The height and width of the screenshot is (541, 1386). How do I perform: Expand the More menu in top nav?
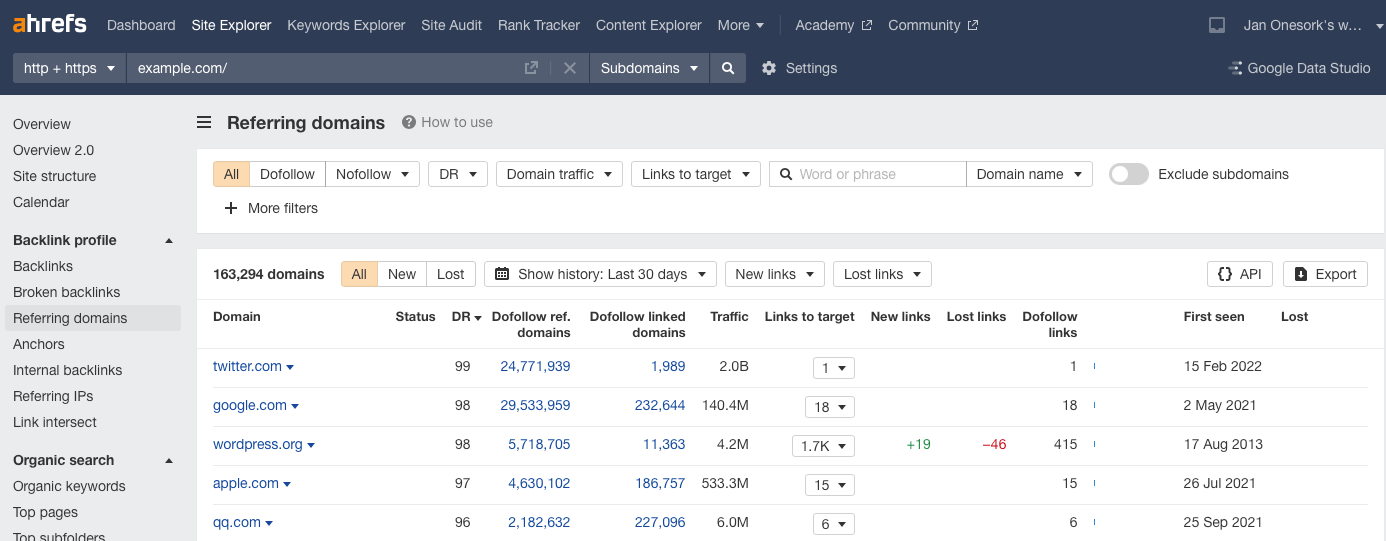pos(741,25)
